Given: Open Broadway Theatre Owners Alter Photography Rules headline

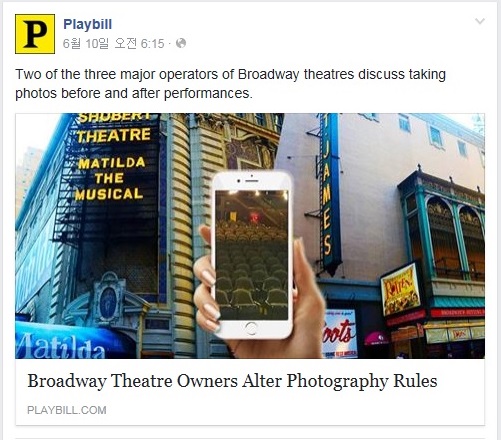Looking at the screenshot, I should (x=232, y=381).
